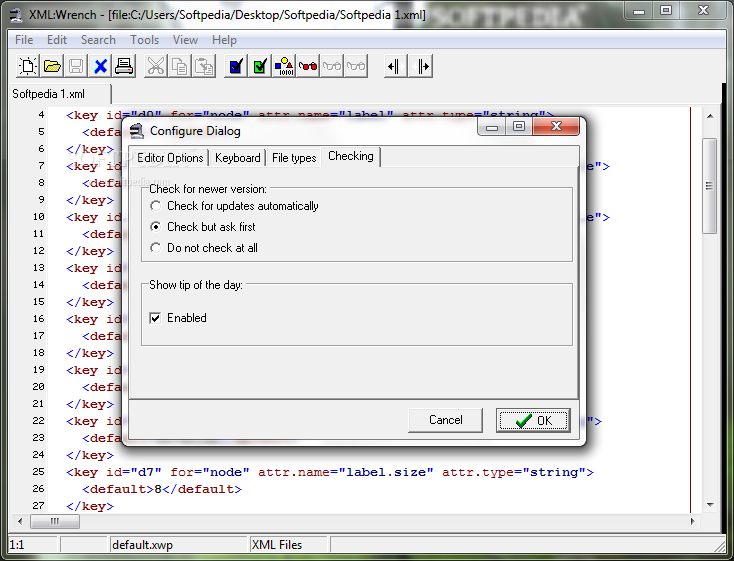Select the Softpedia 1.xml document tab
This screenshot has width=734, height=561.
click(60, 94)
